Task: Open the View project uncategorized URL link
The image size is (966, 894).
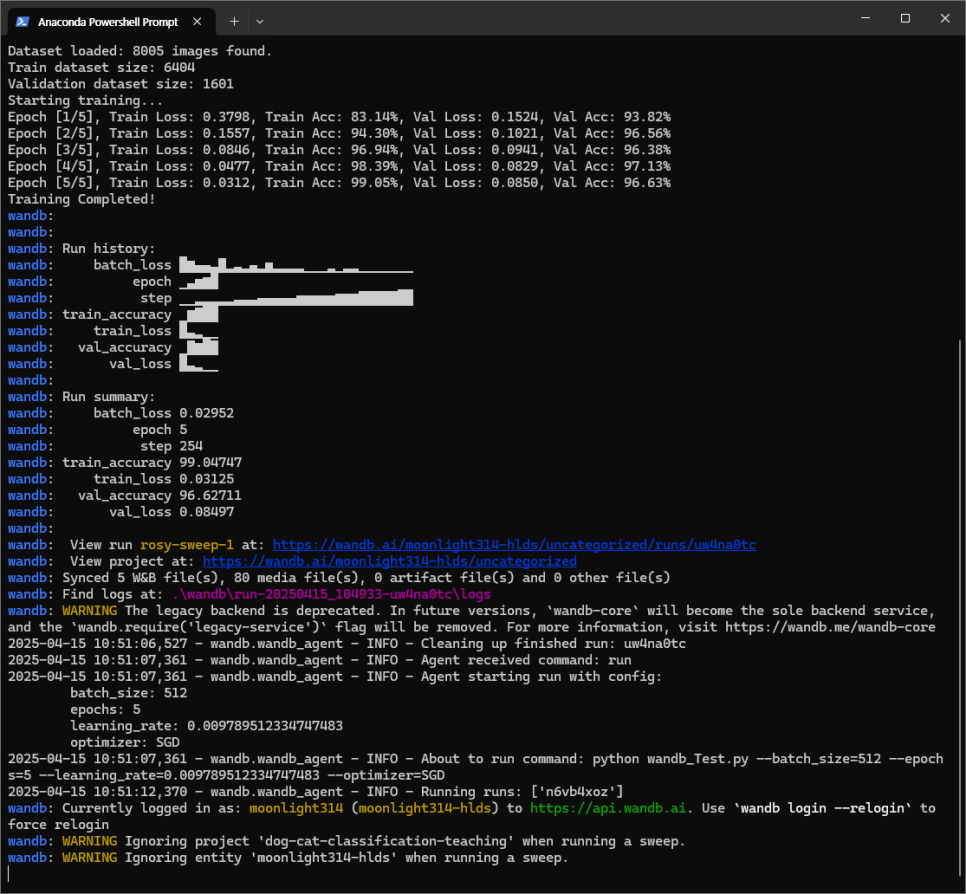Action: pos(389,561)
